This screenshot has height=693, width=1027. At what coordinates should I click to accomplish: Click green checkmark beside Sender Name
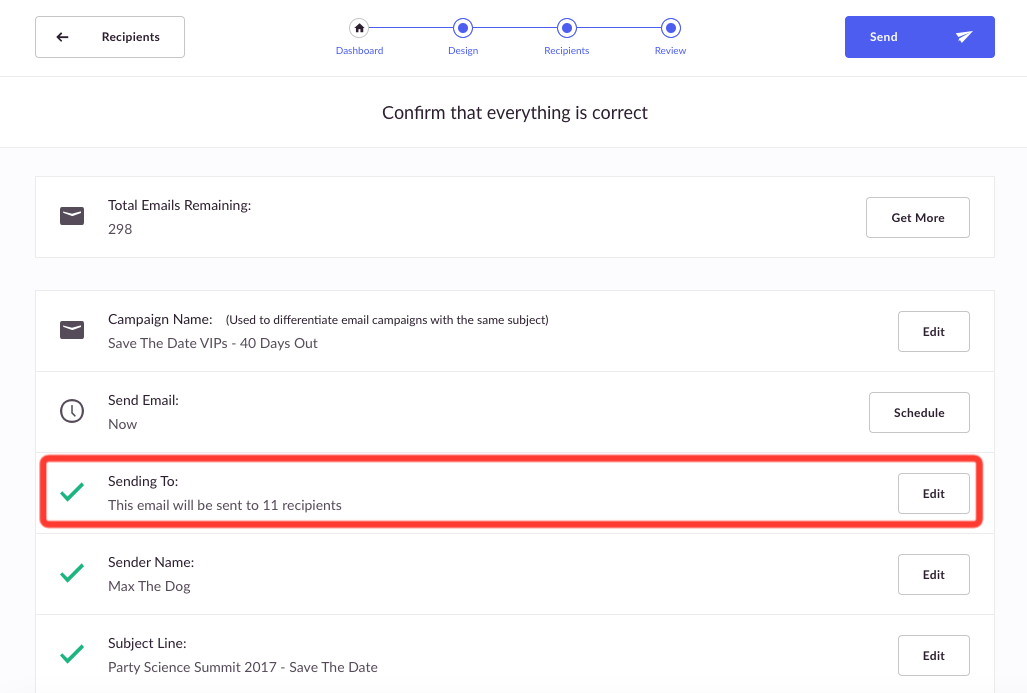pyautogui.click(x=72, y=573)
